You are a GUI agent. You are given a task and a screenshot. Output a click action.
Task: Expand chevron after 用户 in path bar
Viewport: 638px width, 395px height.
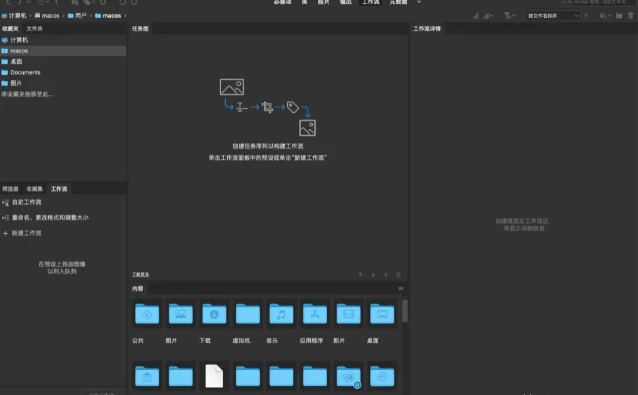91,15
